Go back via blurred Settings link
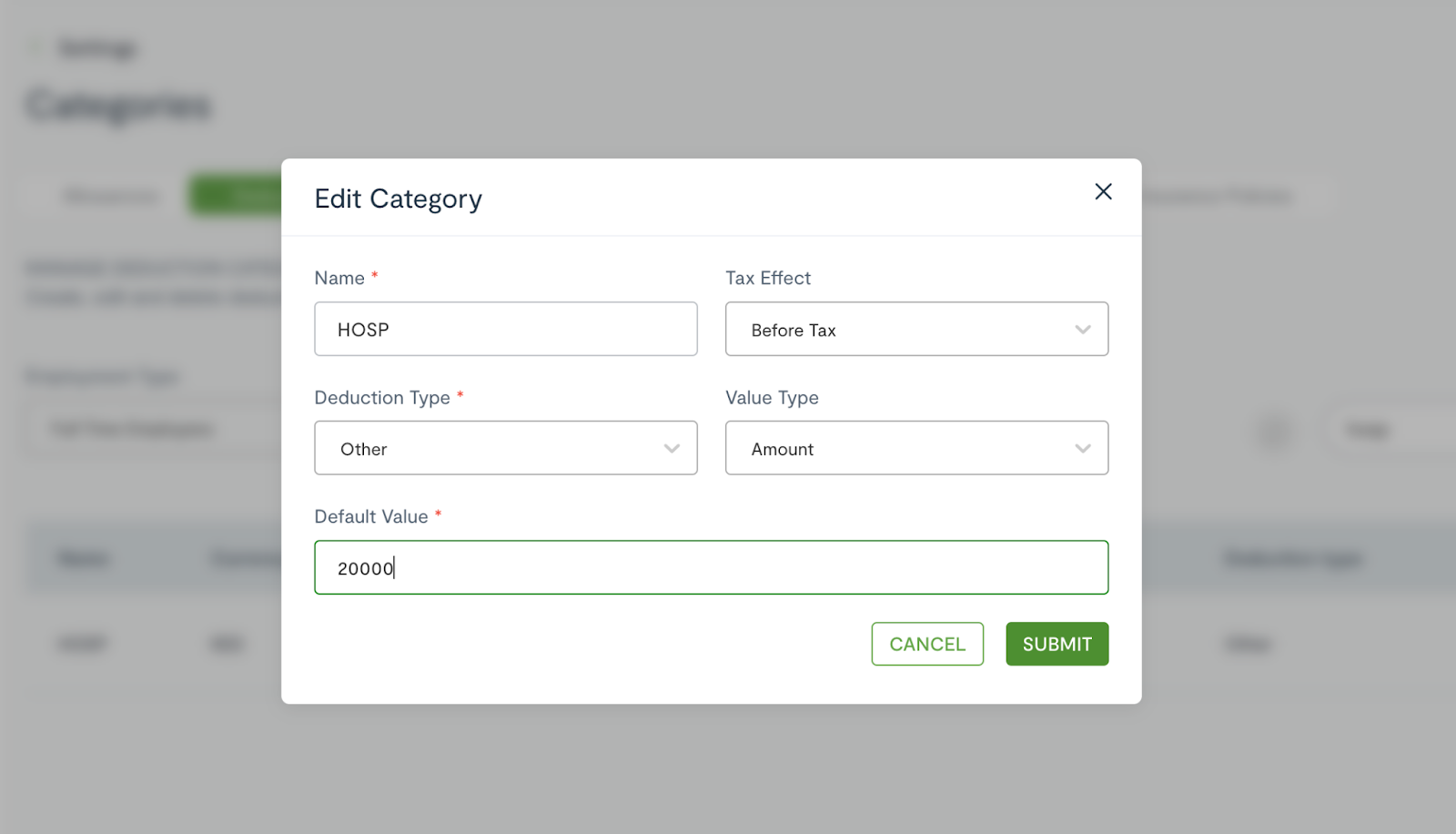This screenshot has width=1456, height=834. [97, 48]
